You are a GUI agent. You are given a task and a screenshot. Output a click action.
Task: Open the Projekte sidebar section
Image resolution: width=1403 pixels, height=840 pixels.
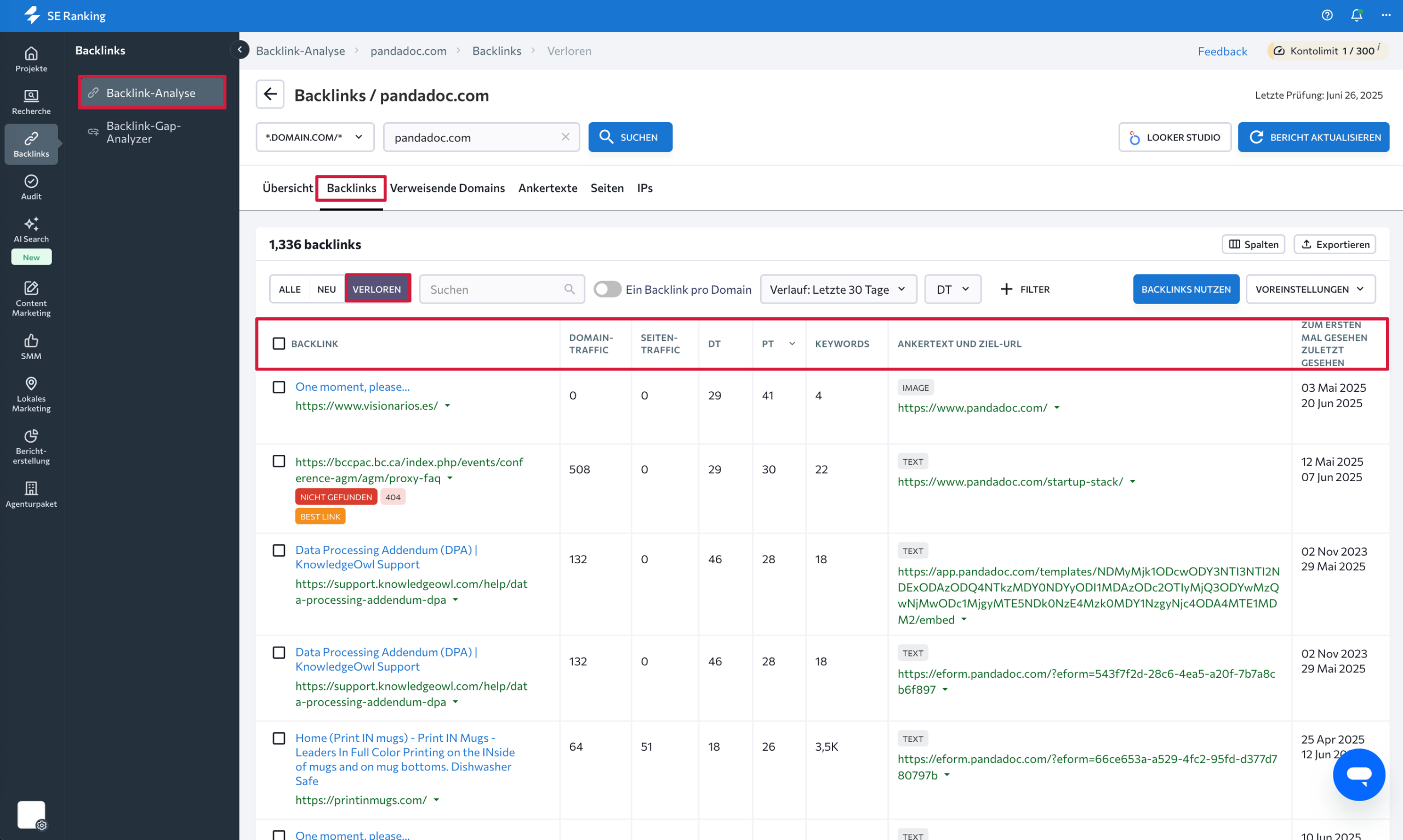click(31, 59)
